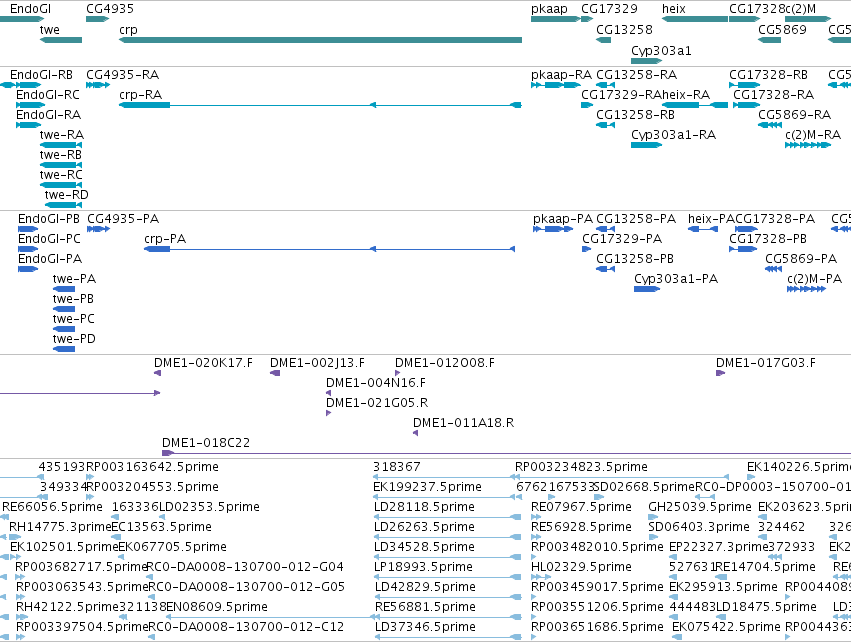
Task: Select the CG13258-PB protein
Action: 605,269
